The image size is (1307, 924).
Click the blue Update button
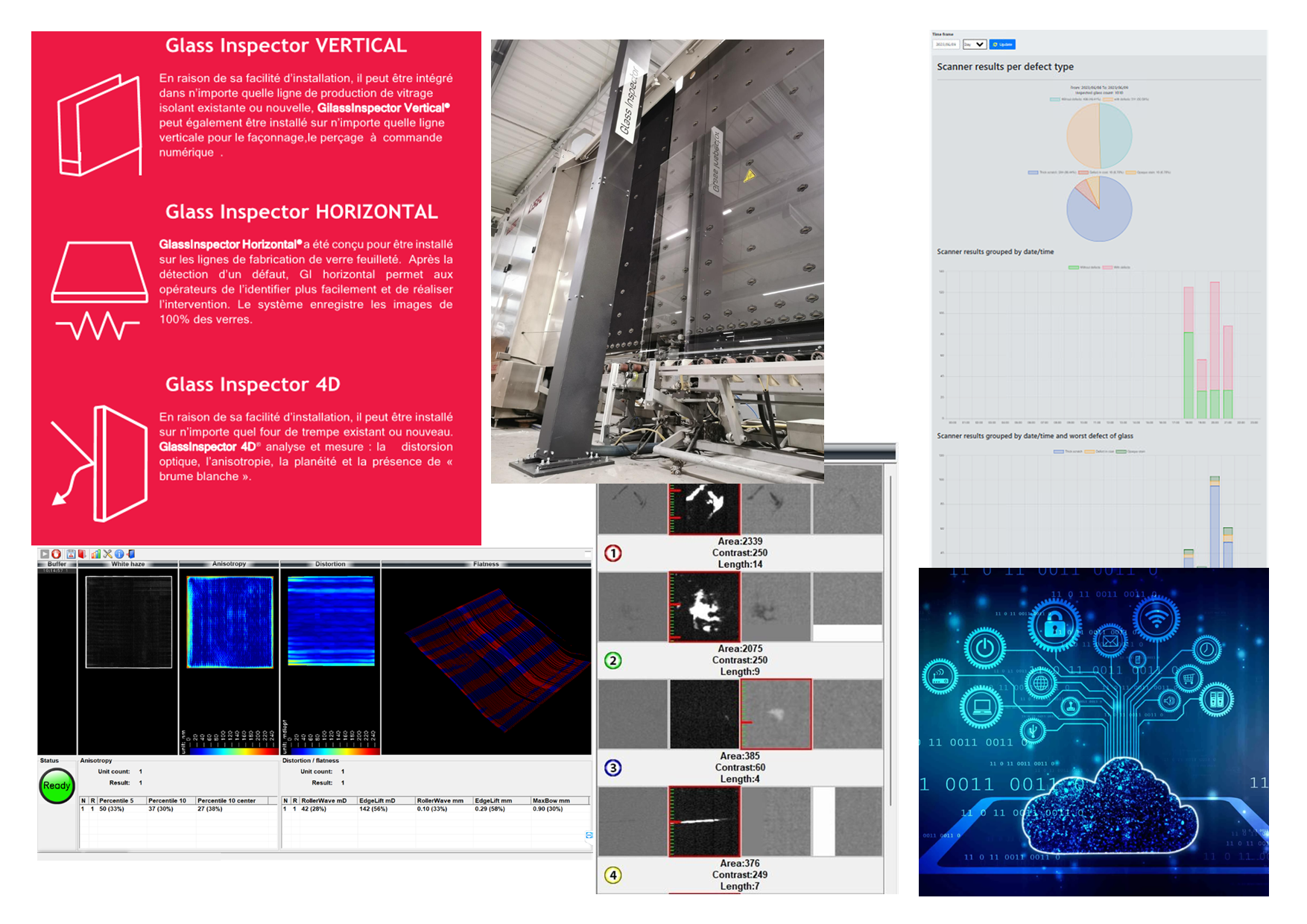tap(1002, 45)
